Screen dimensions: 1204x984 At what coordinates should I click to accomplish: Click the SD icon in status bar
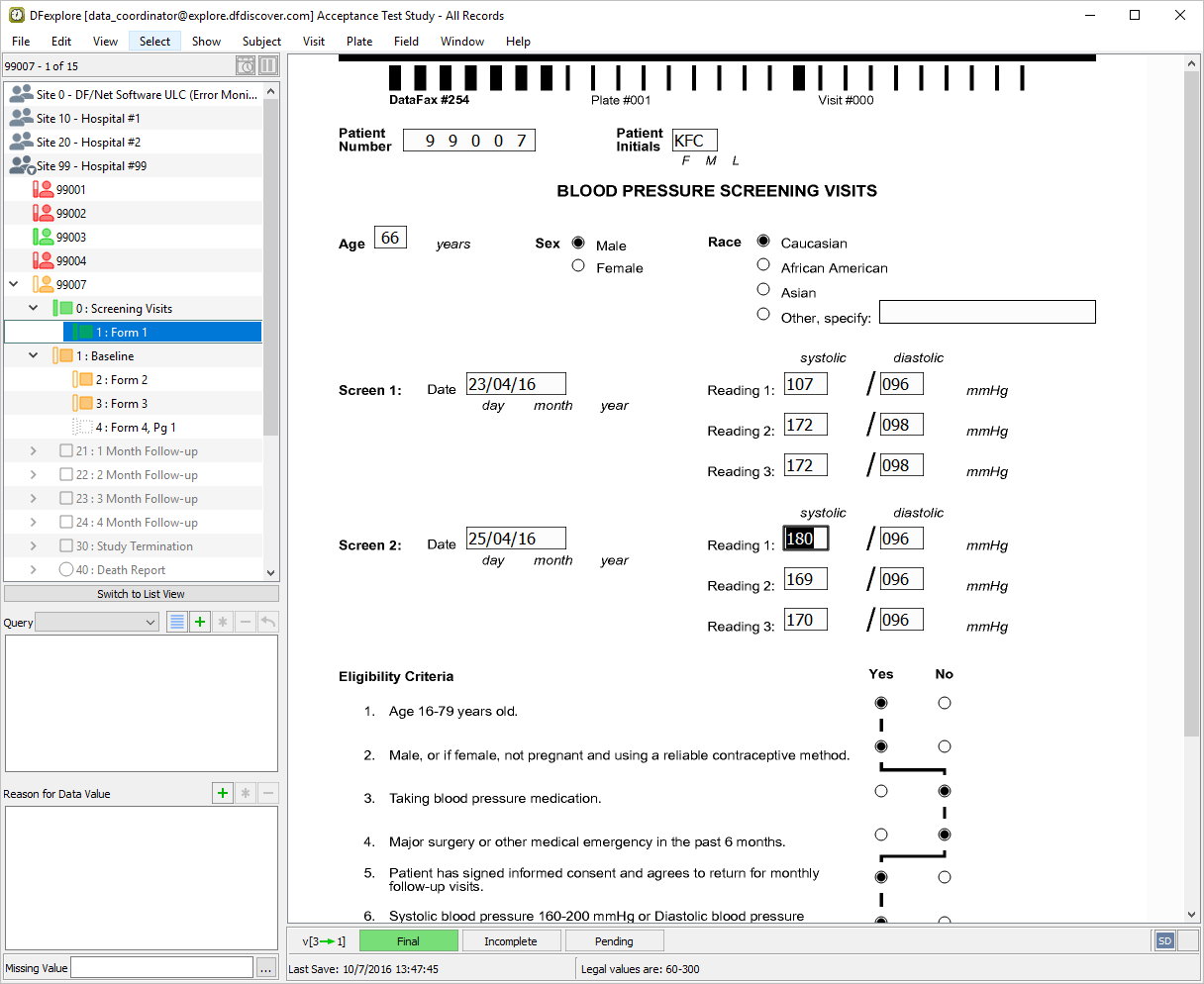pyautogui.click(x=1164, y=940)
